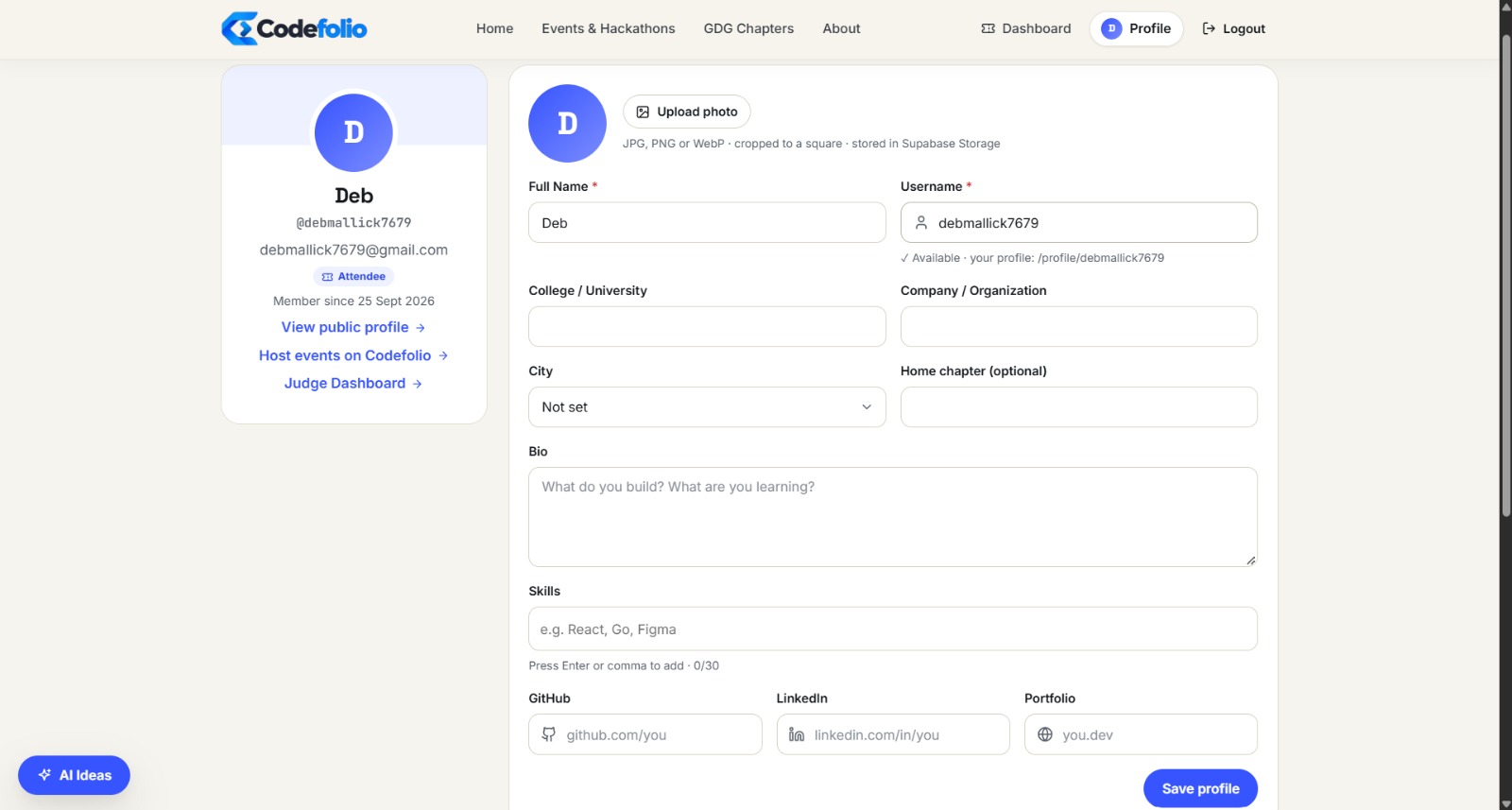Viewport: 1512px width, 810px height.
Task: Click the Attendee badge
Action: pyautogui.click(x=353, y=277)
